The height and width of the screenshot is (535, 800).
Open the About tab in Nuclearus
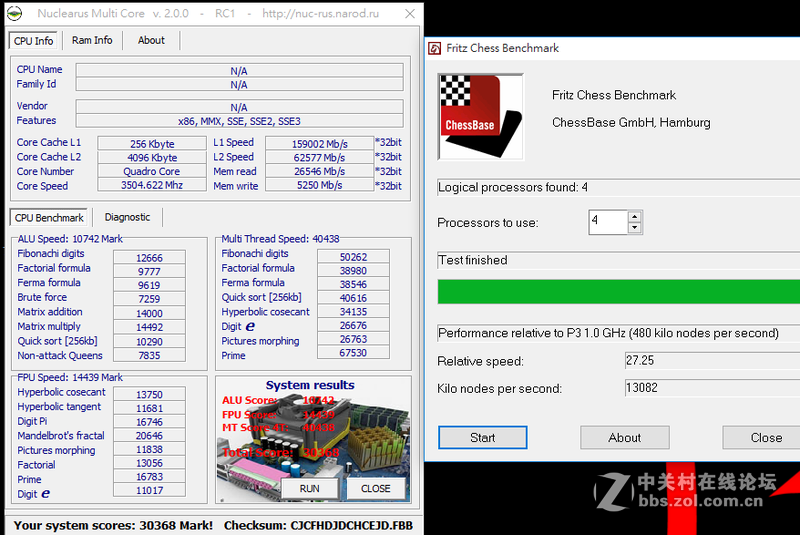pos(151,40)
